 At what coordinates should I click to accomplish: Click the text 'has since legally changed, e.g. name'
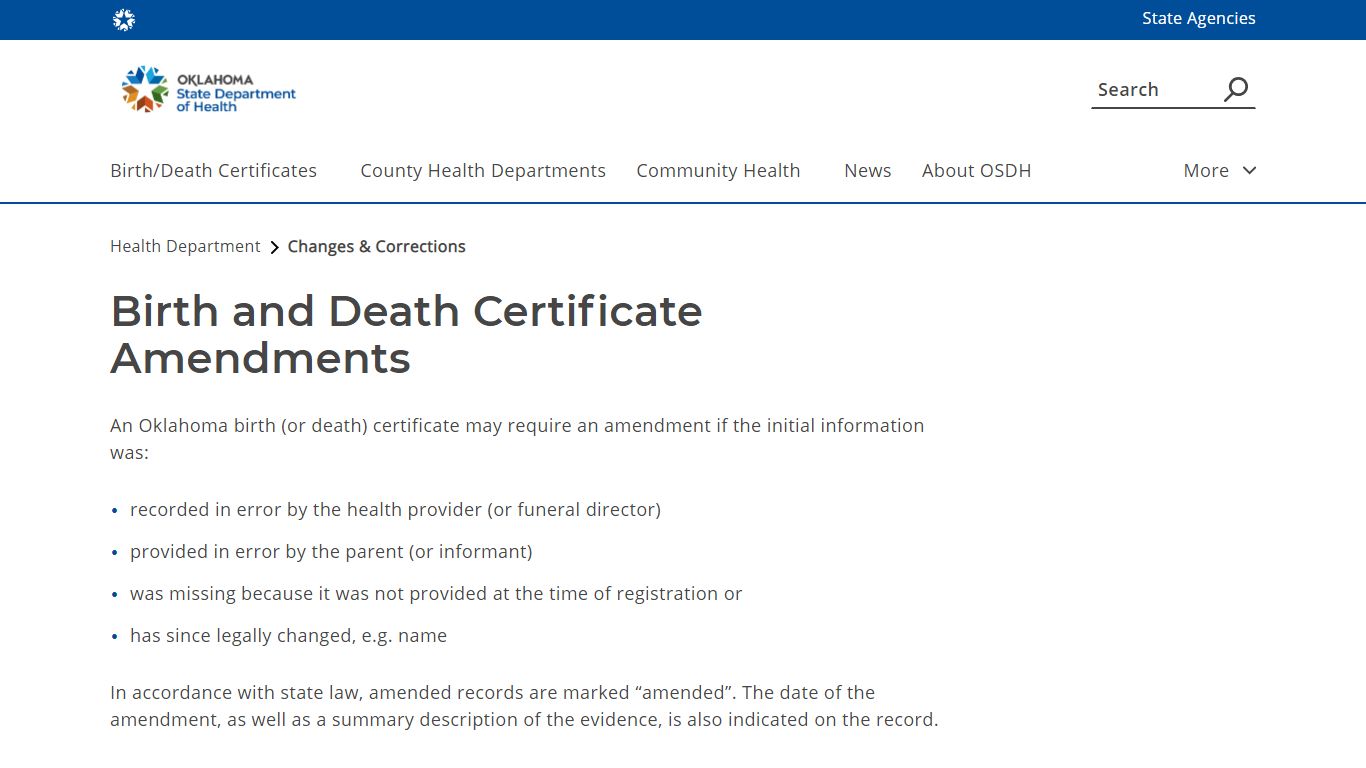pyautogui.click(x=288, y=635)
